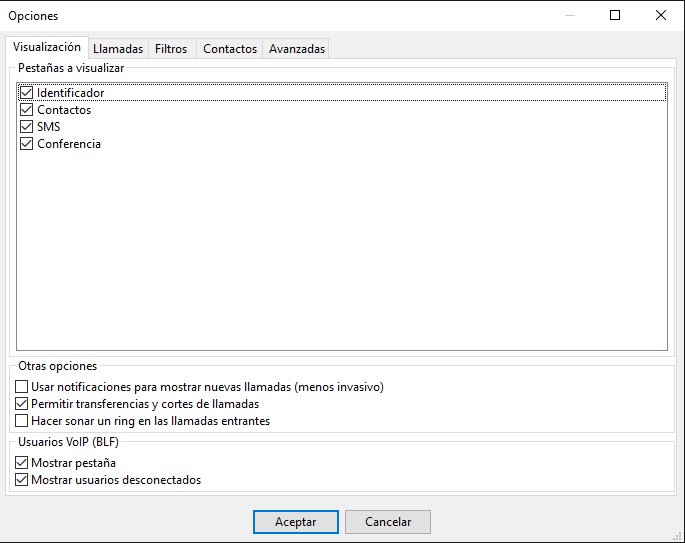Toggle the Contactos checkbox in the list

(27, 110)
